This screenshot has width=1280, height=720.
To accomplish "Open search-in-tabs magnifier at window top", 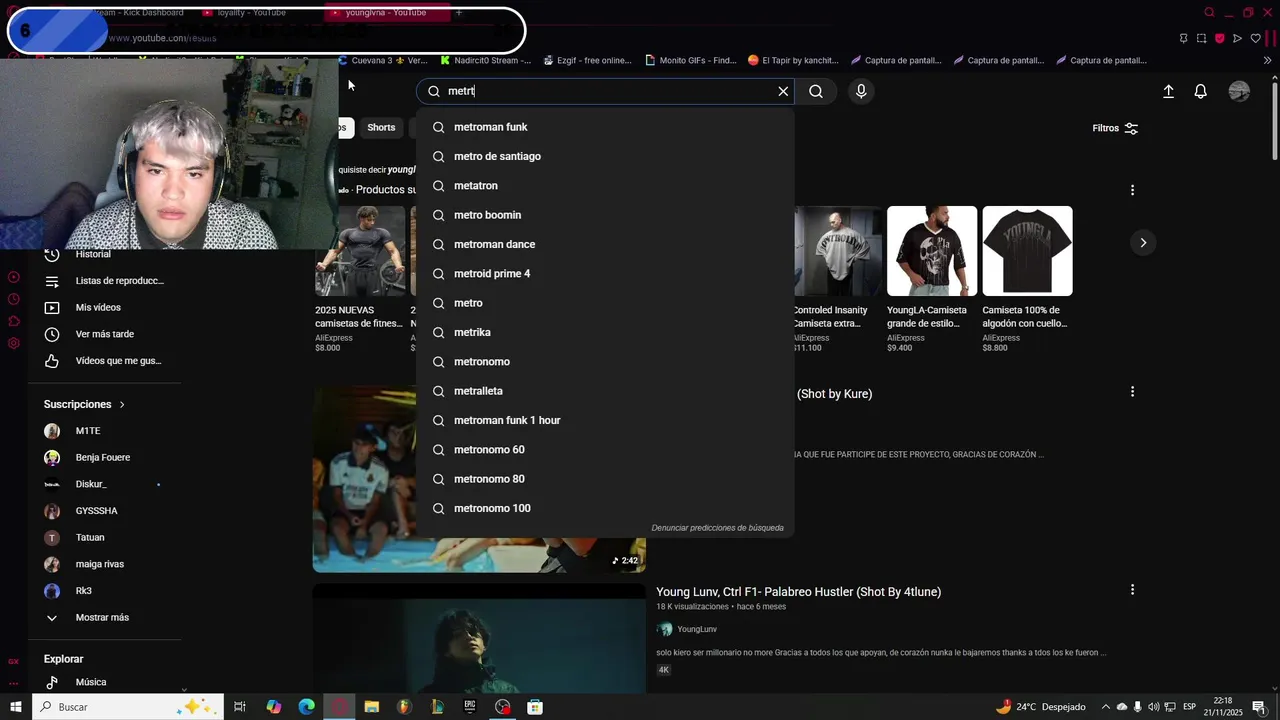I will [1209, 12].
